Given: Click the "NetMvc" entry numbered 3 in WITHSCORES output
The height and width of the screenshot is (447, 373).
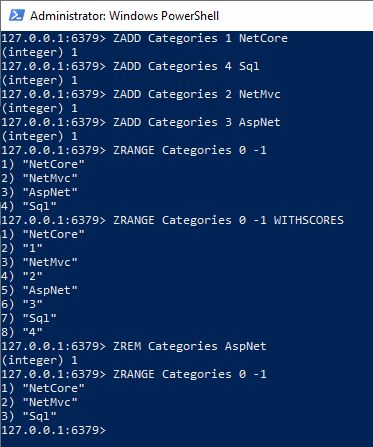Looking at the screenshot, I should pos(50,262).
